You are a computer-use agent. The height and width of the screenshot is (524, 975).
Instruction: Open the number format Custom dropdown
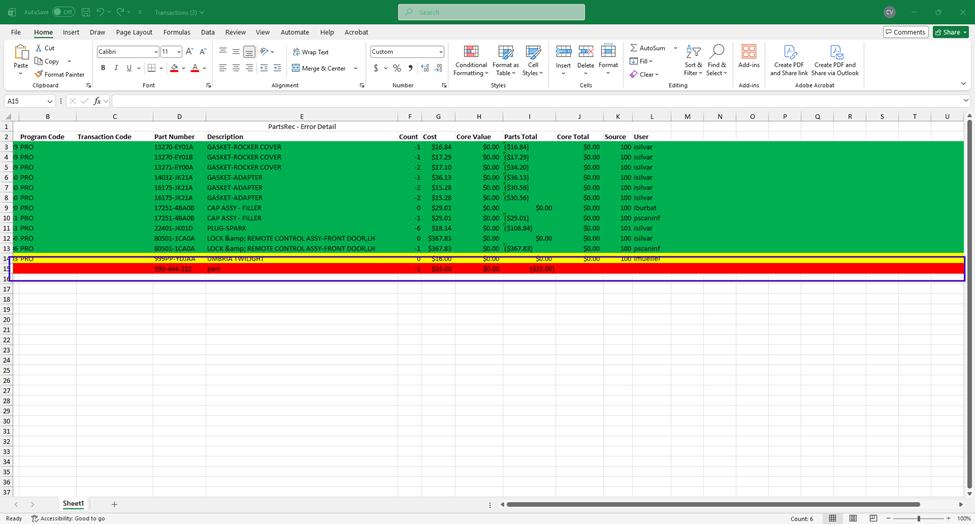(x=440, y=52)
